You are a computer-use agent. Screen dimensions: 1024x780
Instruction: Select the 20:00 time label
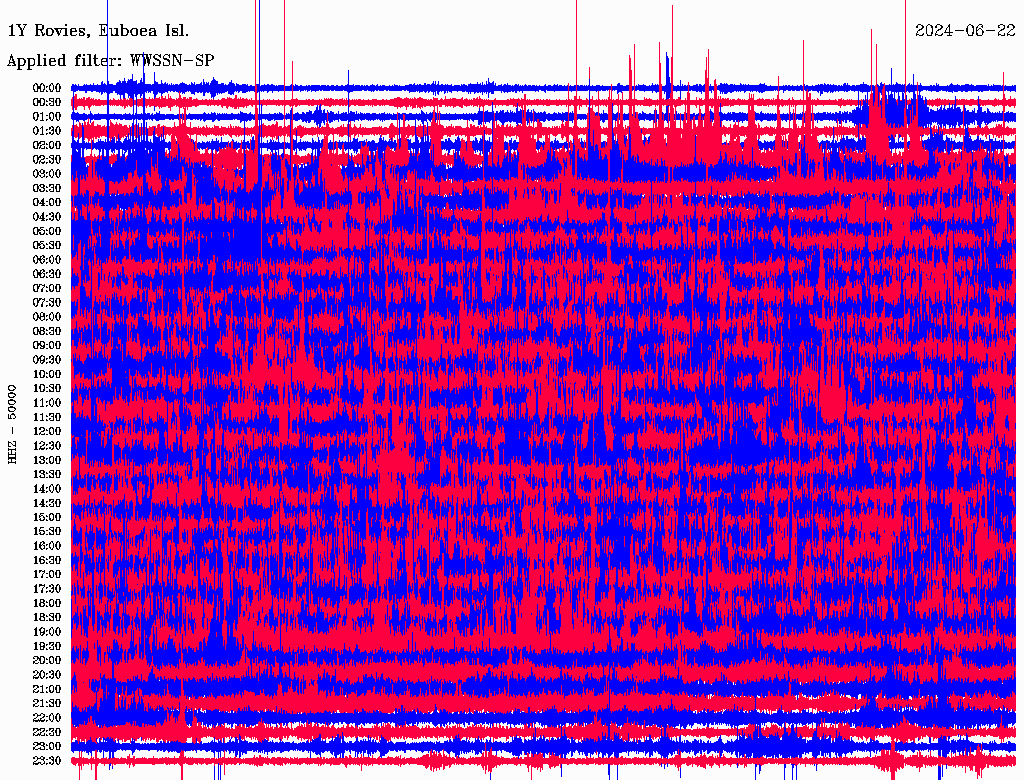47,660
